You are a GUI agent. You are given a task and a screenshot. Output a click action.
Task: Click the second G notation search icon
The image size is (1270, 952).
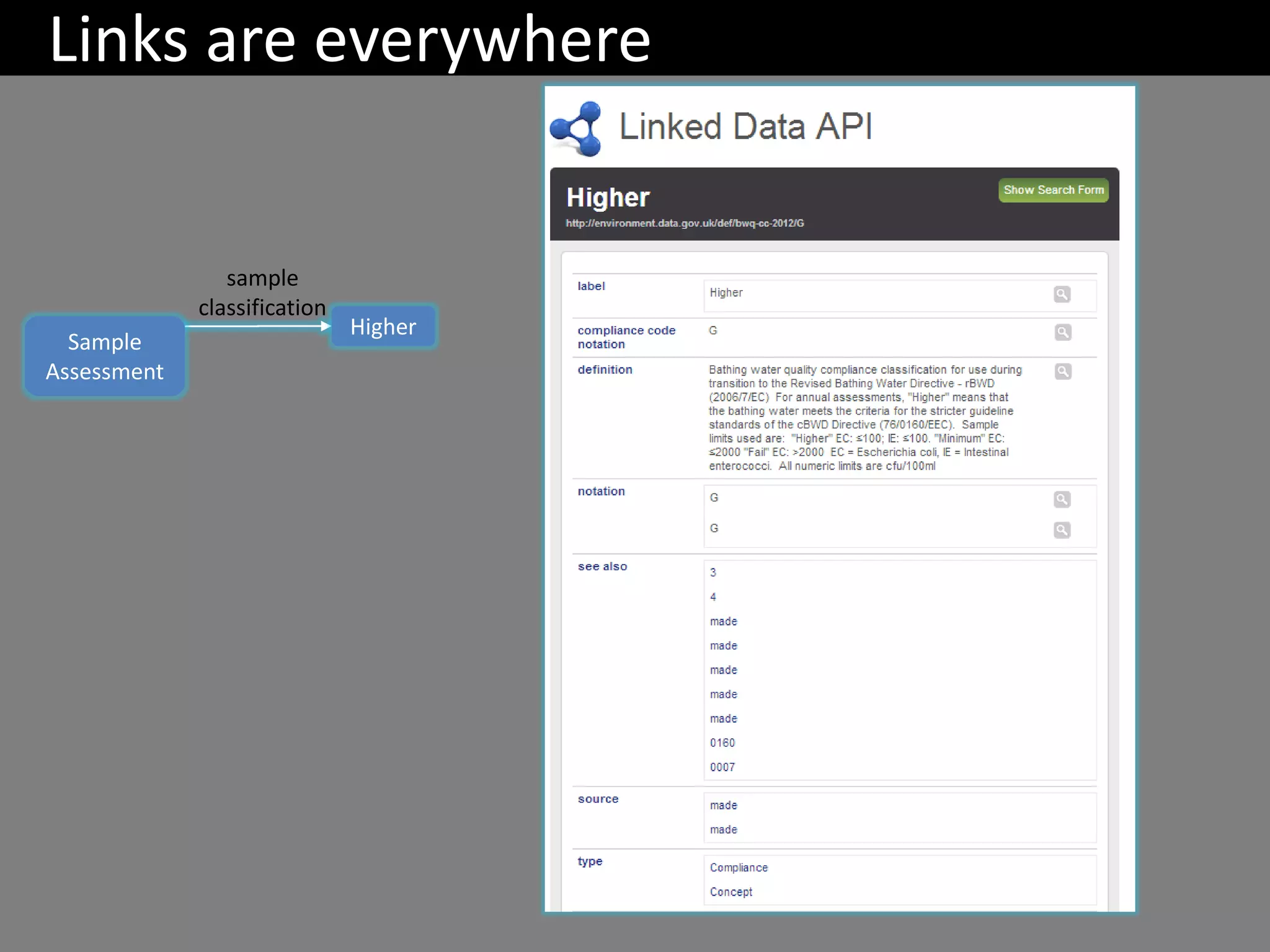click(x=1062, y=531)
